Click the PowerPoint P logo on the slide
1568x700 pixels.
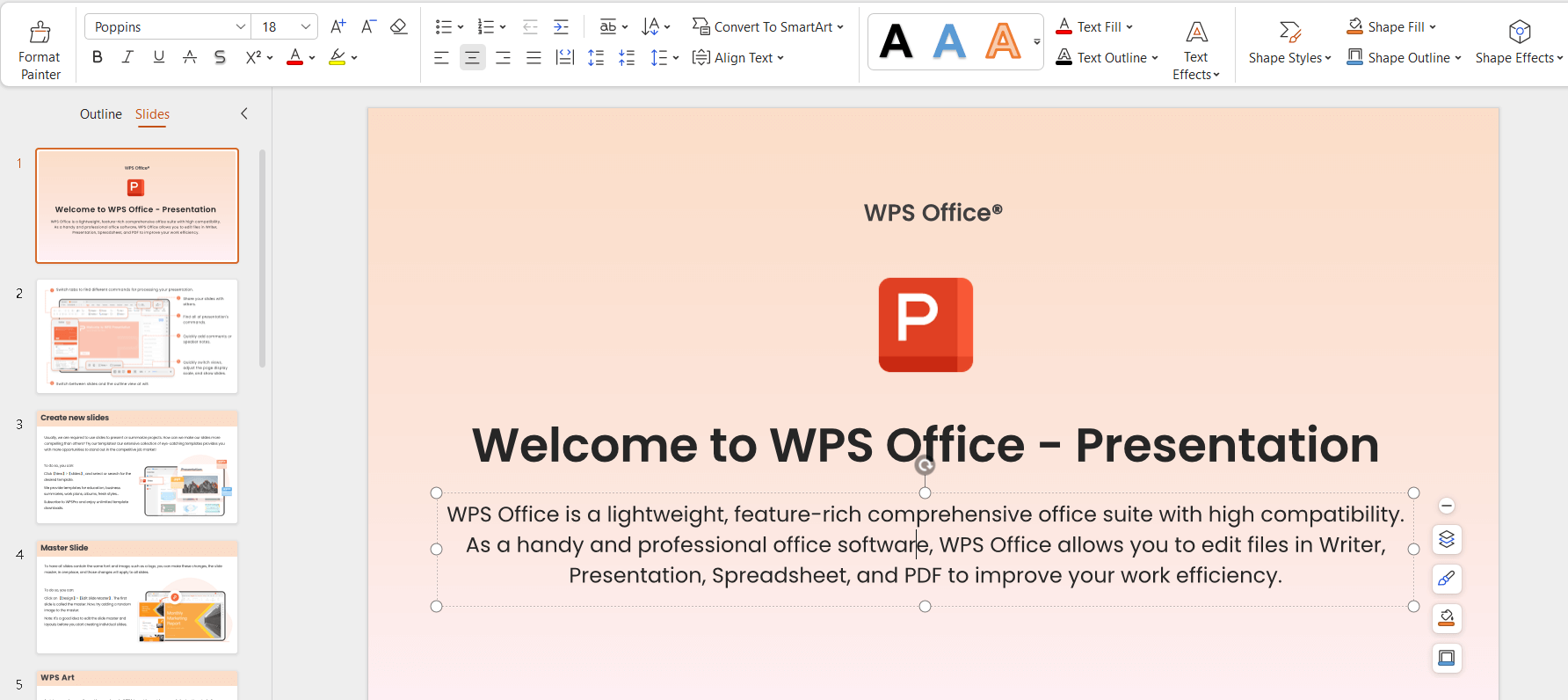coord(926,325)
